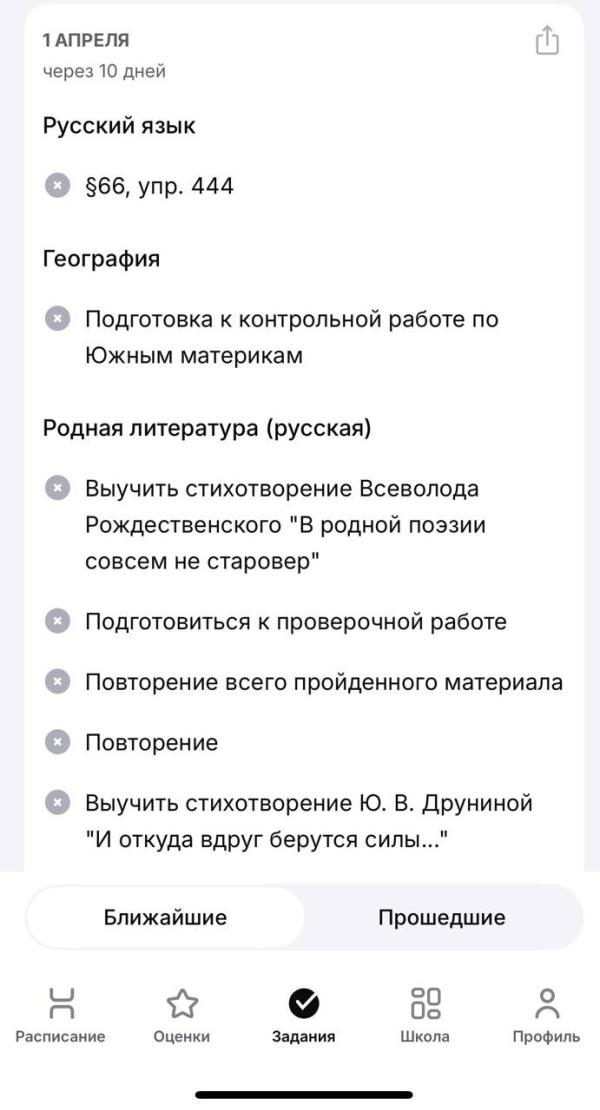Toggle status icon for §66, упр. 444

57,185
